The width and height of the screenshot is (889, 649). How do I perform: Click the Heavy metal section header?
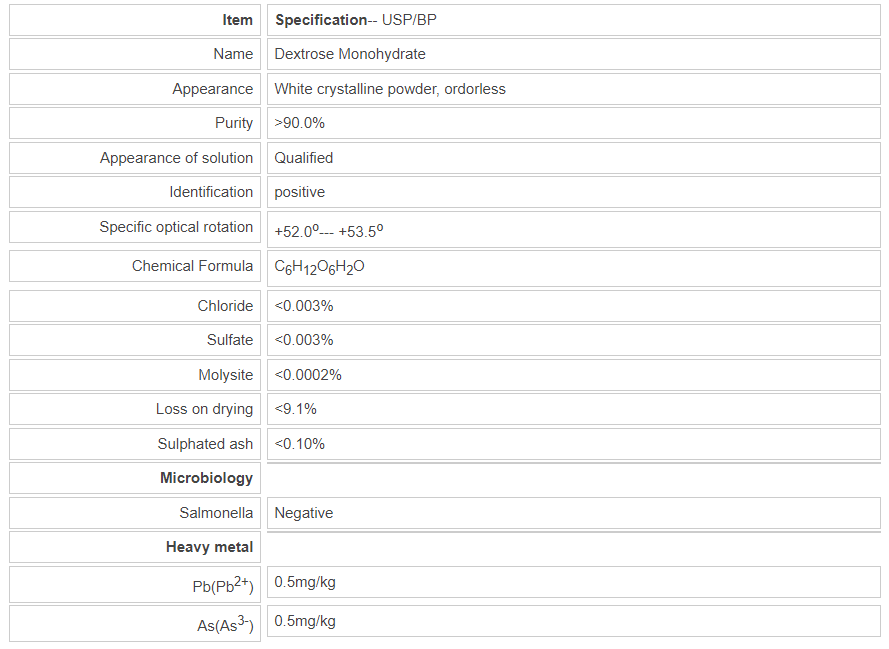(x=209, y=547)
